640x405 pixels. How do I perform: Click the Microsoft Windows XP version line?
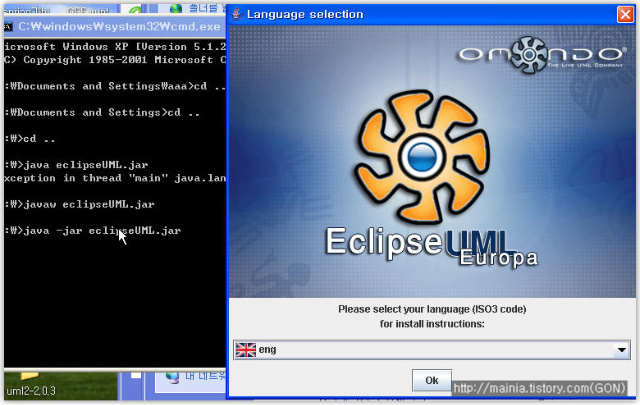pos(115,47)
